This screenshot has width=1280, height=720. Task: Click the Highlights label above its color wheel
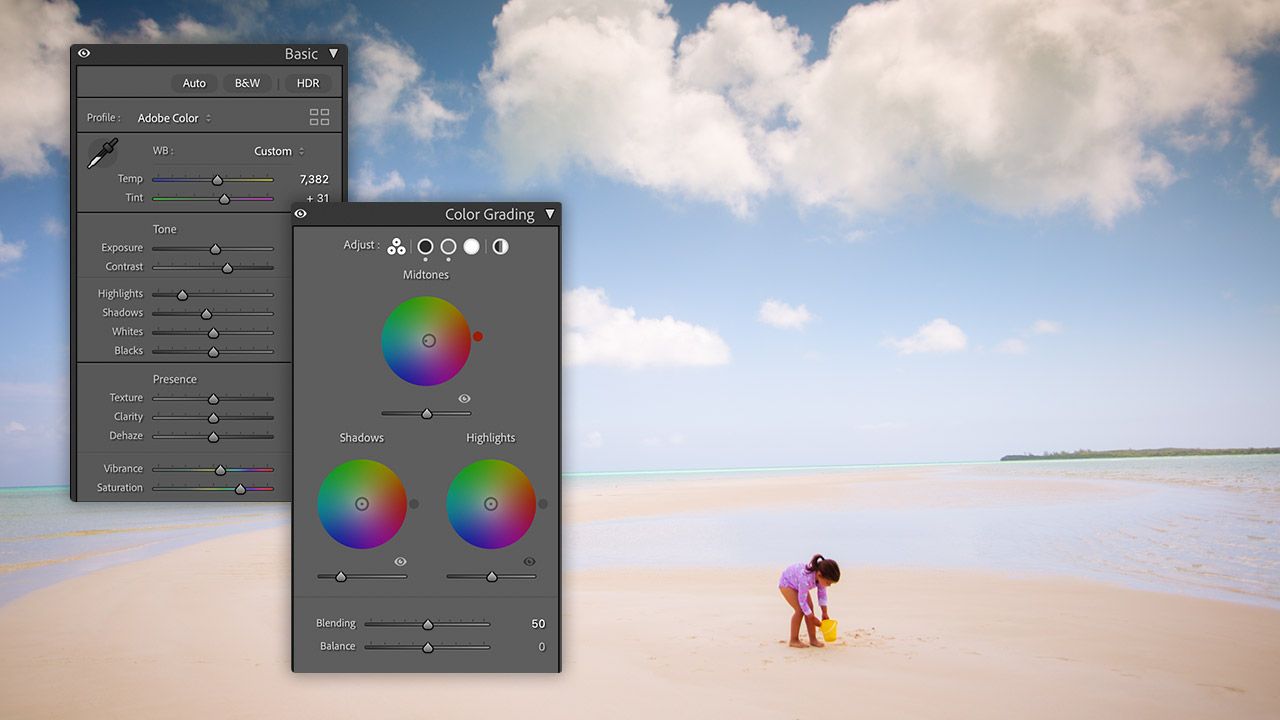491,437
